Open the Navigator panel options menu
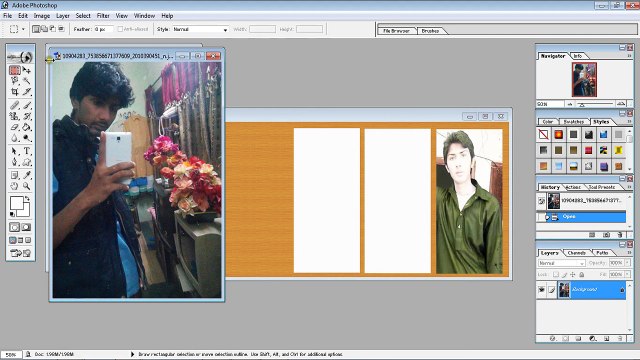This screenshot has width=640, height=360. (629, 56)
